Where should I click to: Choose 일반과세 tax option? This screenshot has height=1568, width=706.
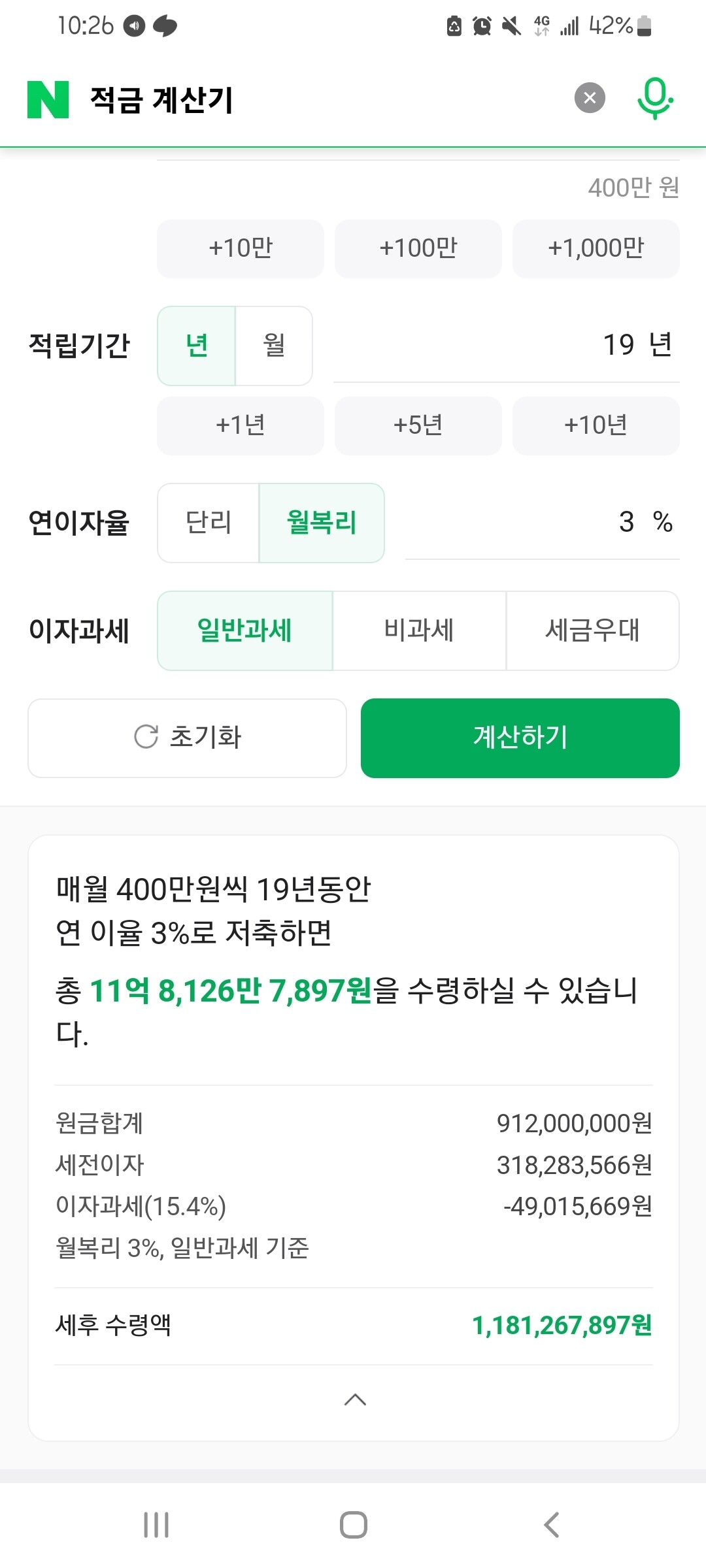[x=244, y=630]
